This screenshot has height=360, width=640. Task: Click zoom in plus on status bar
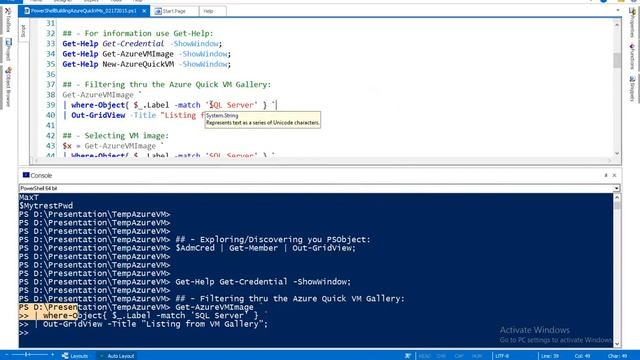[52, 355]
